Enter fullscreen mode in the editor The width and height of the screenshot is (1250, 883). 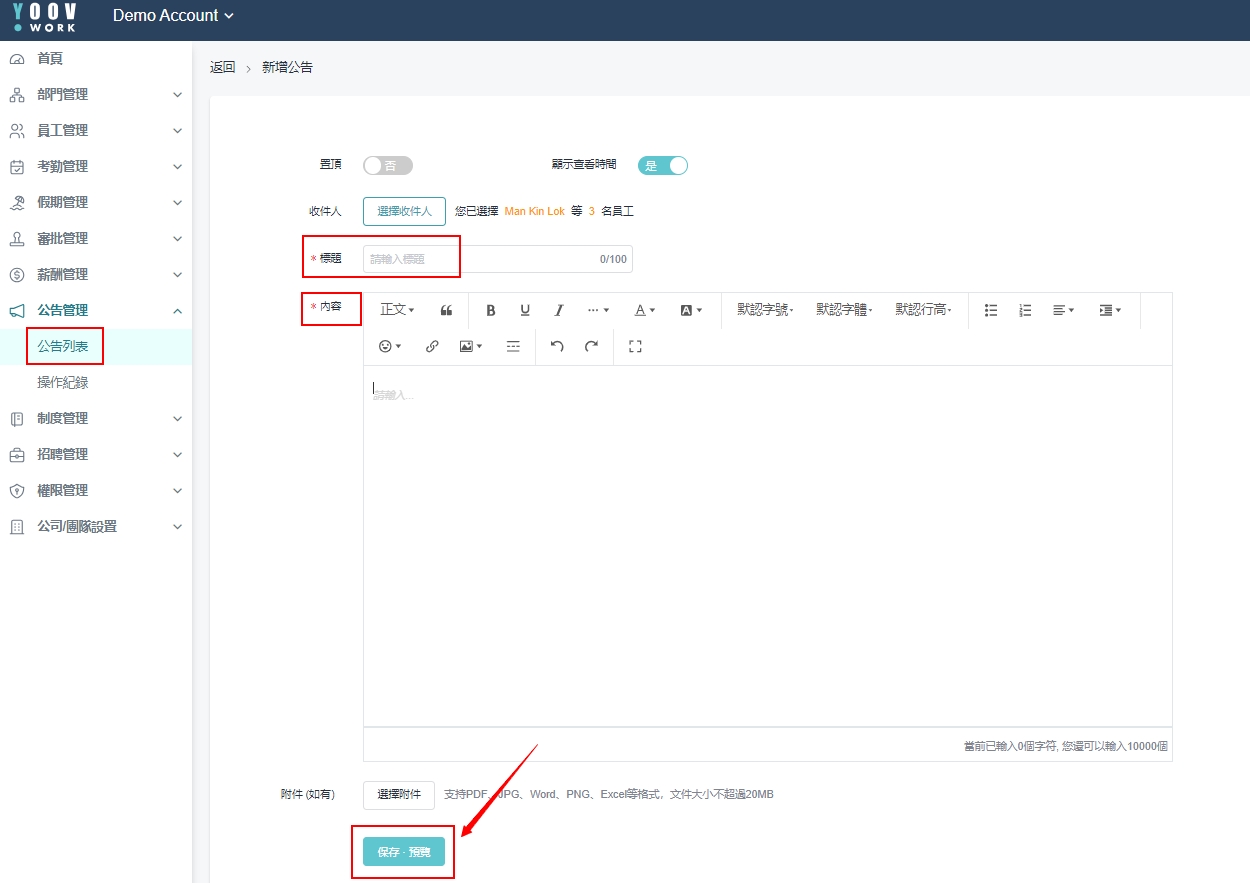tap(635, 346)
